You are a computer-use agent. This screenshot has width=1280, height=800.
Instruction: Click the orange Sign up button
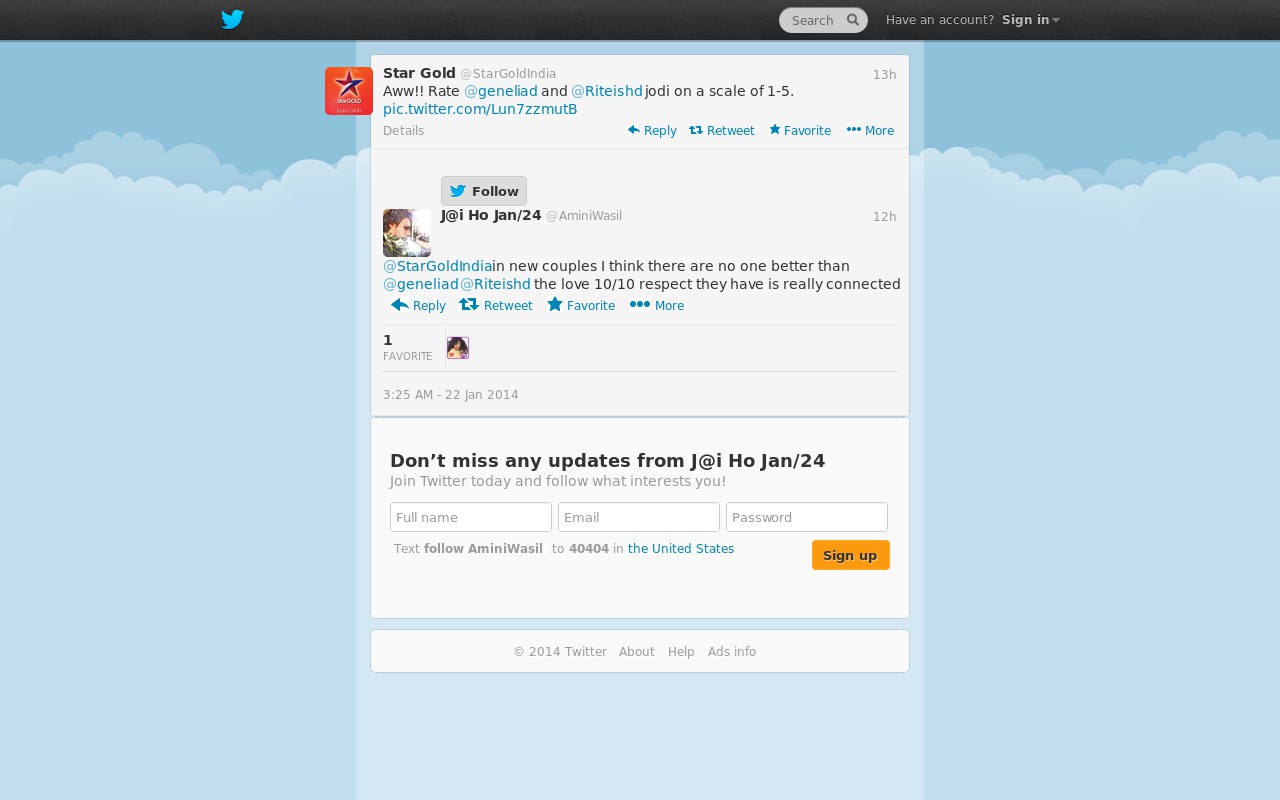pyautogui.click(x=851, y=555)
